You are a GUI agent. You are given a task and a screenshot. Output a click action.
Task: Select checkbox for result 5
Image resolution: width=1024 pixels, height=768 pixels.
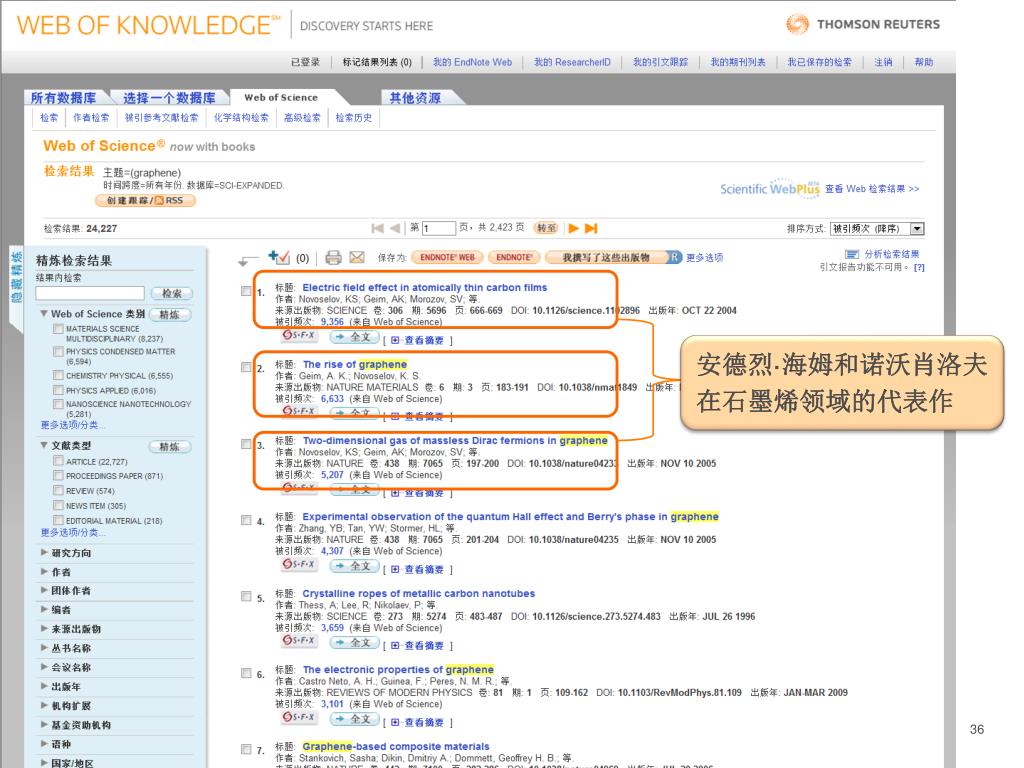tap(246, 596)
